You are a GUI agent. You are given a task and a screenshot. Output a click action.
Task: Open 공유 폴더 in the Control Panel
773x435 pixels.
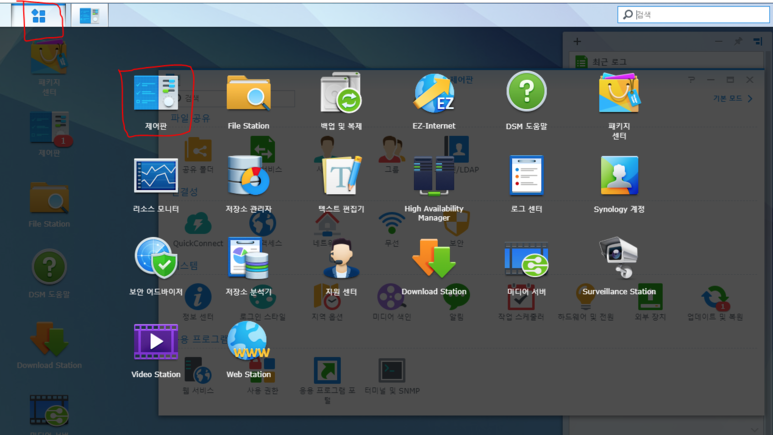point(198,155)
